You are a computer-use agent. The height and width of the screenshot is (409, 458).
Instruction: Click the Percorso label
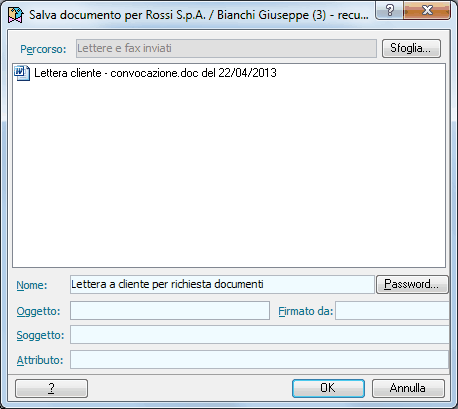43,49
